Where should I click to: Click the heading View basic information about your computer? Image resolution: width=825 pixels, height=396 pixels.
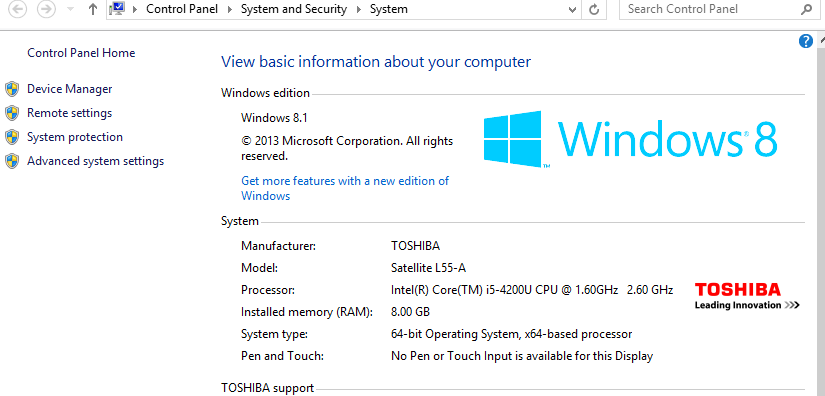tap(376, 62)
